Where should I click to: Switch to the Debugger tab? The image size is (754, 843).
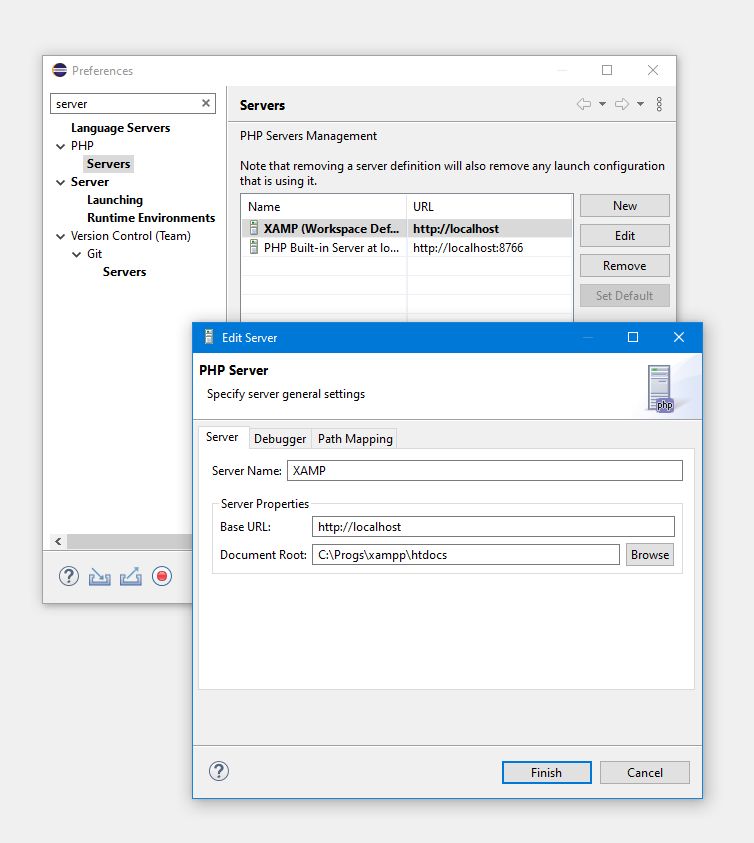tap(280, 439)
